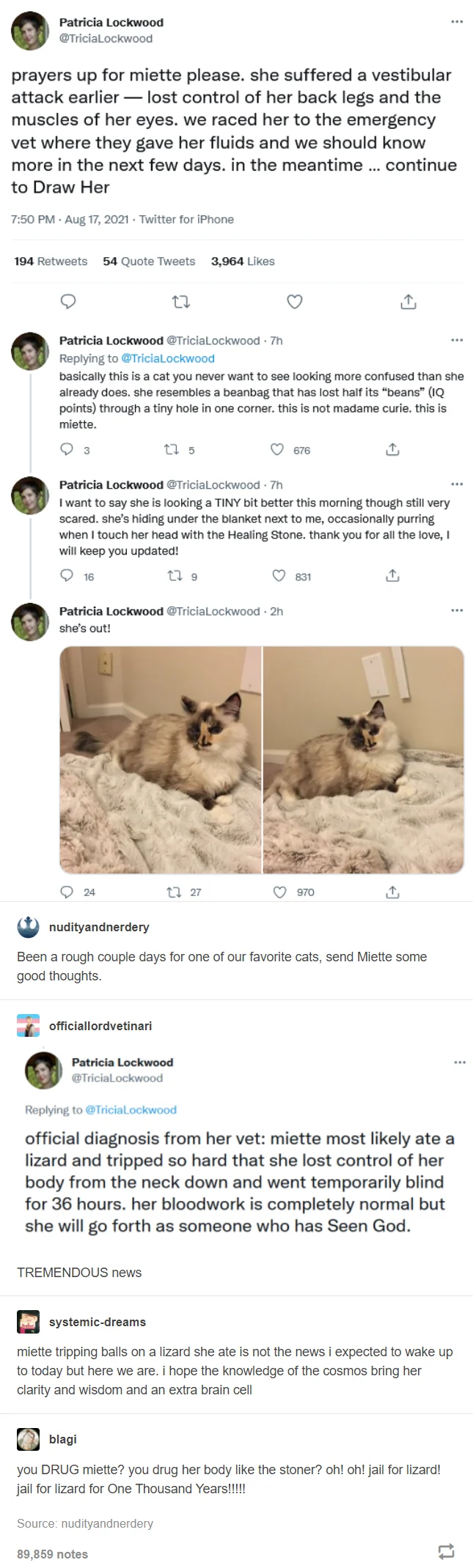The width and height of the screenshot is (473, 1568).
Task: Click the share arrow under the main tweet
Action: [408, 301]
